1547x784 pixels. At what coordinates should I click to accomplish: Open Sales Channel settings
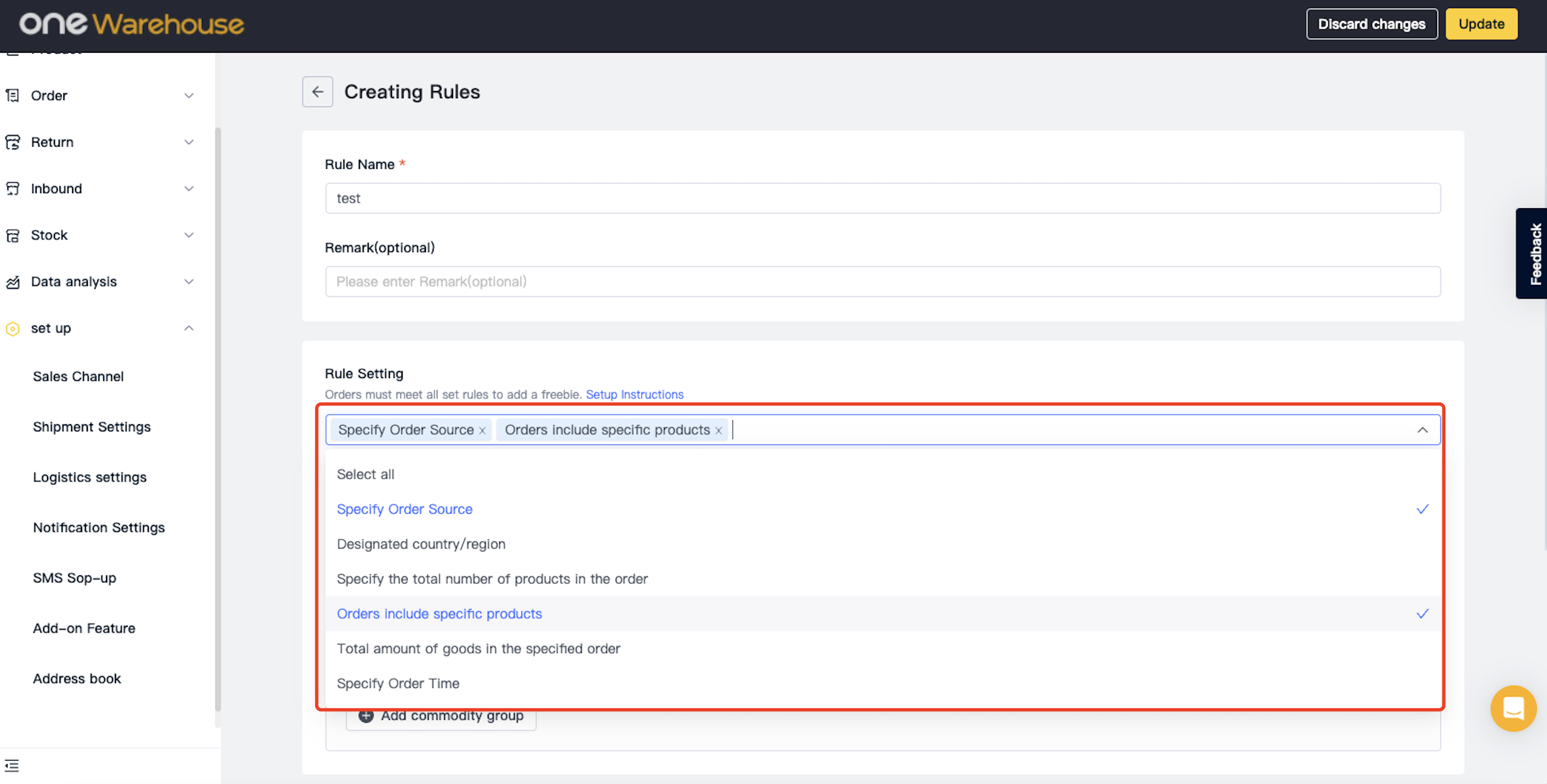click(x=78, y=376)
